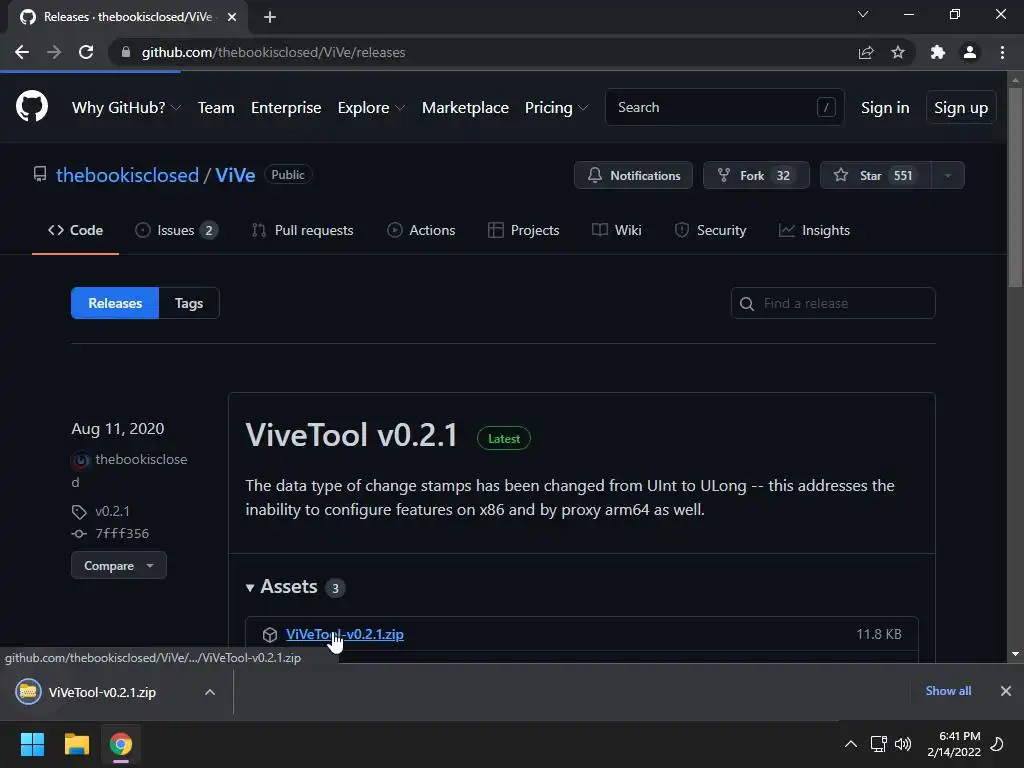Open the clock showing 6:41 PM
This screenshot has width=1024, height=768.
point(954,744)
